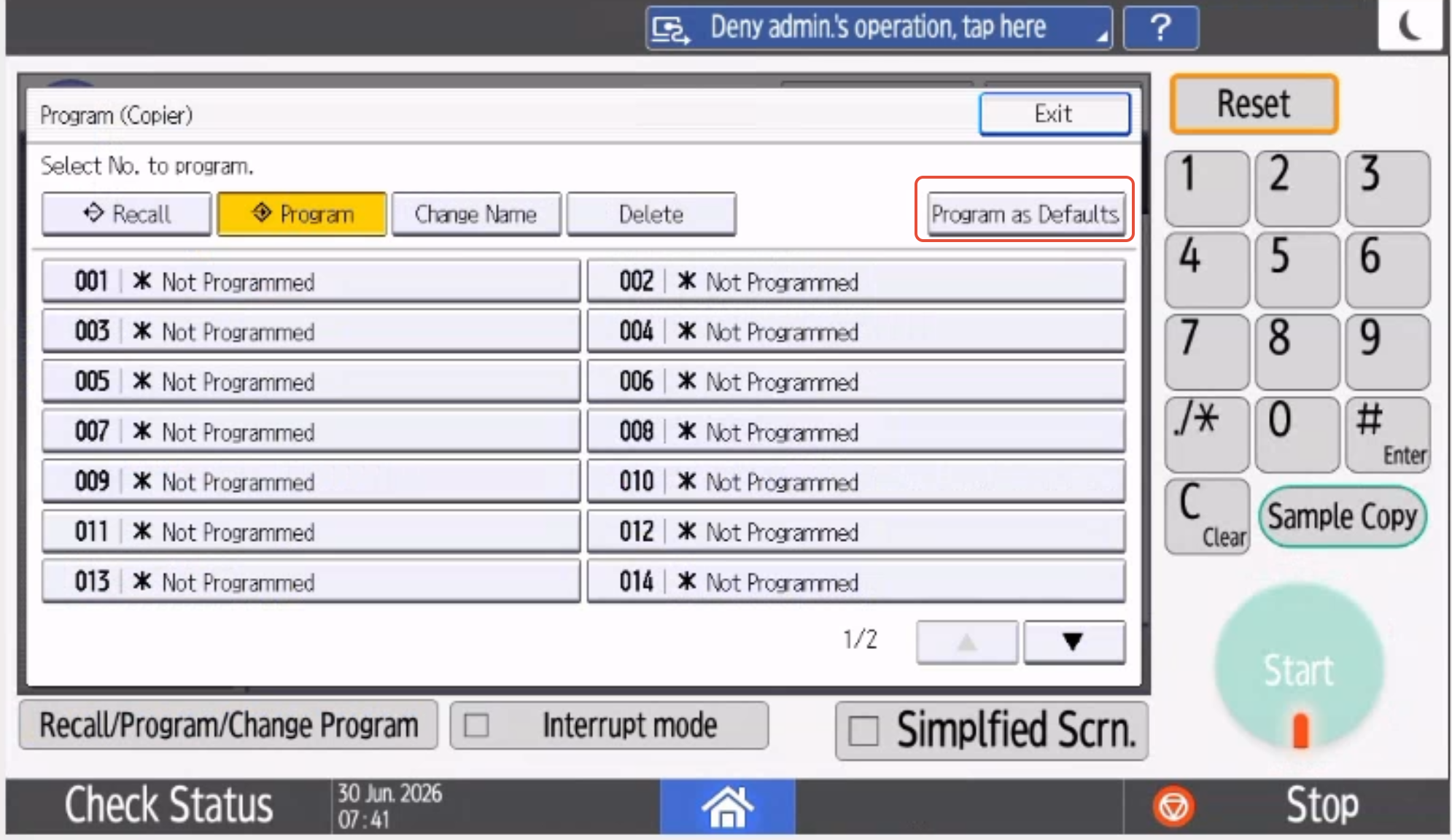Tap the energy saver moon icon

(x=1410, y=26)
